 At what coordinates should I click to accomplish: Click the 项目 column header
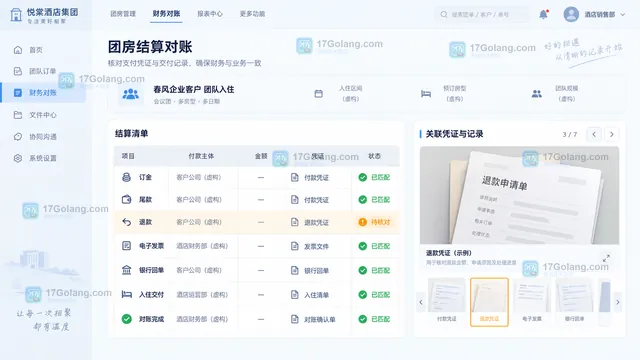[x=128, y=156]
